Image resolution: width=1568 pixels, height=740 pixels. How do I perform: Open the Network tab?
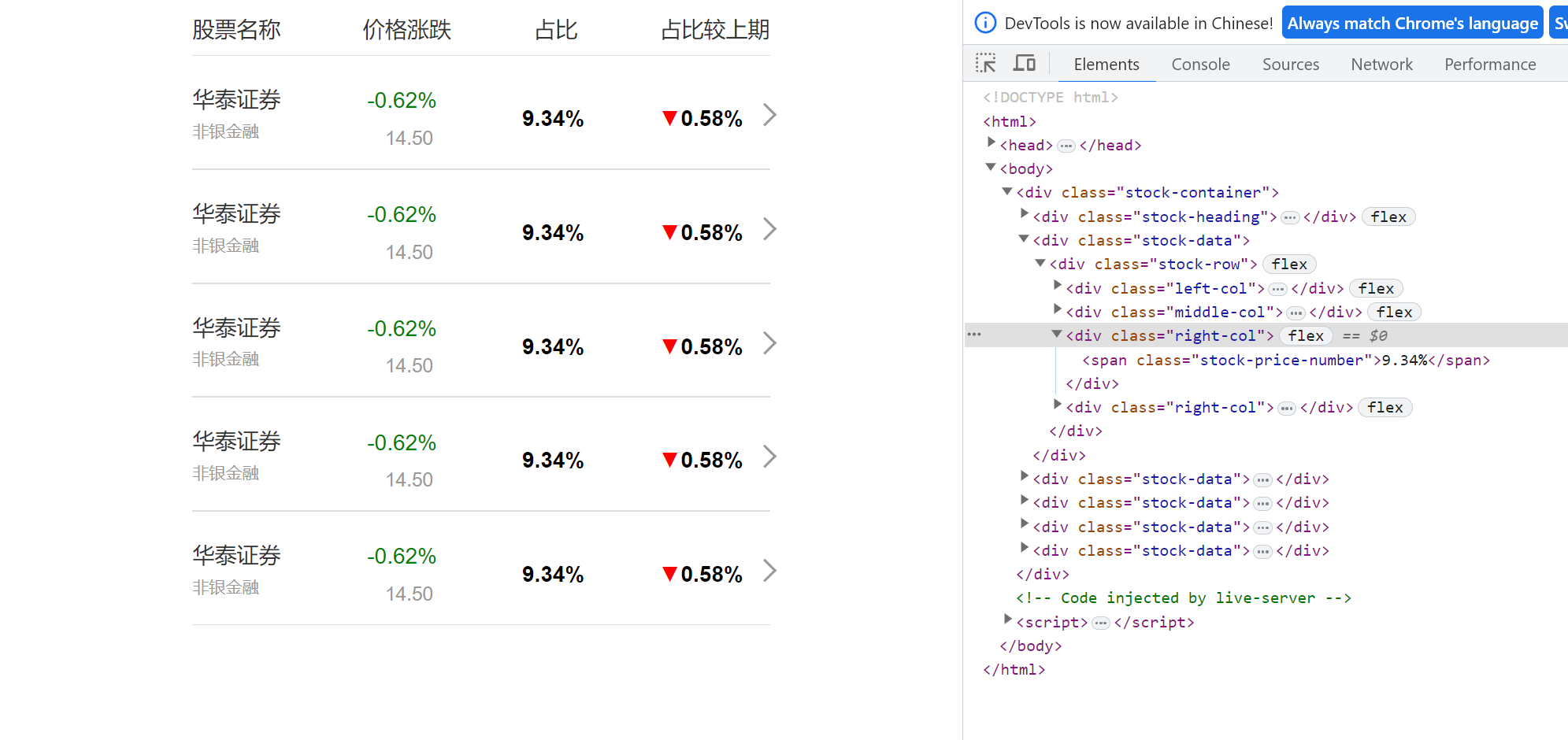click(x=1381, y=65)
